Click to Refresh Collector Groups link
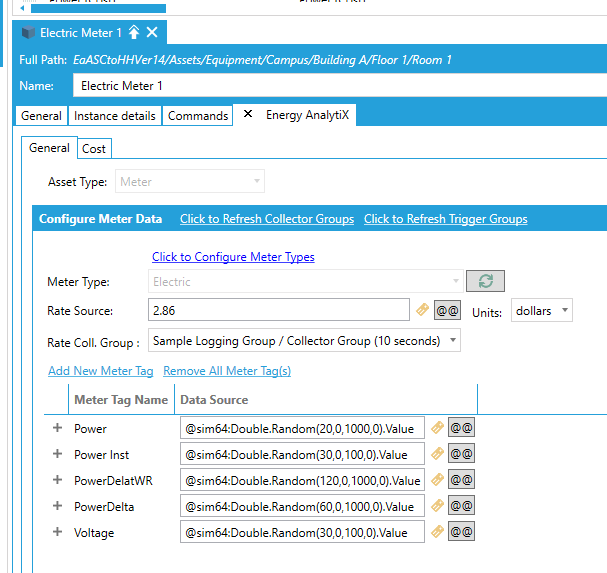 click(x=266, y=219)
